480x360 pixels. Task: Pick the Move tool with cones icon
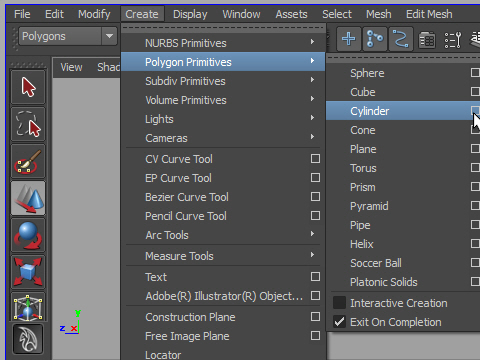(x=28, y=198)
